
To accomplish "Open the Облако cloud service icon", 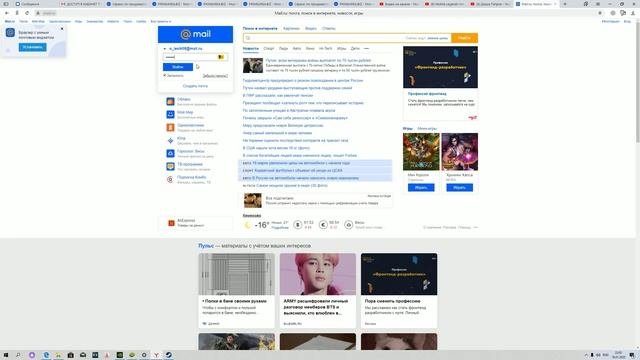I will 170,101.
